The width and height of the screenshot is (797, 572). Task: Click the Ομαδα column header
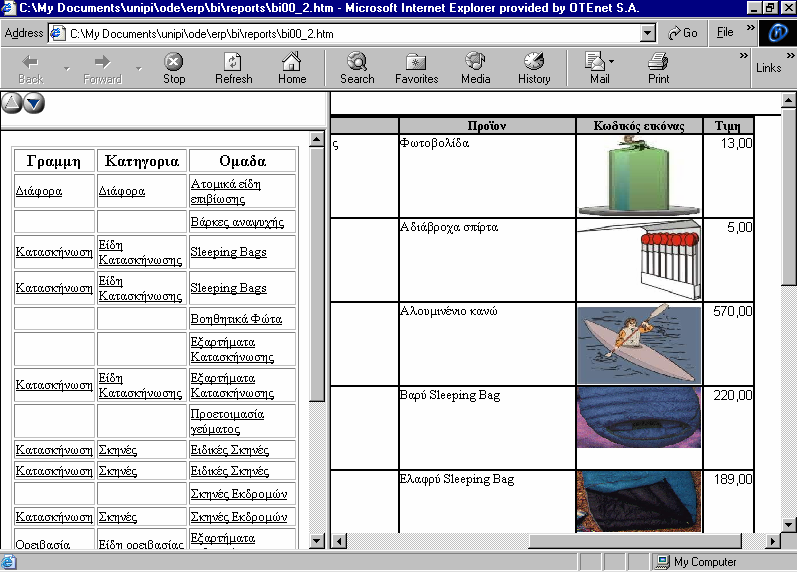tap(242, 161)
